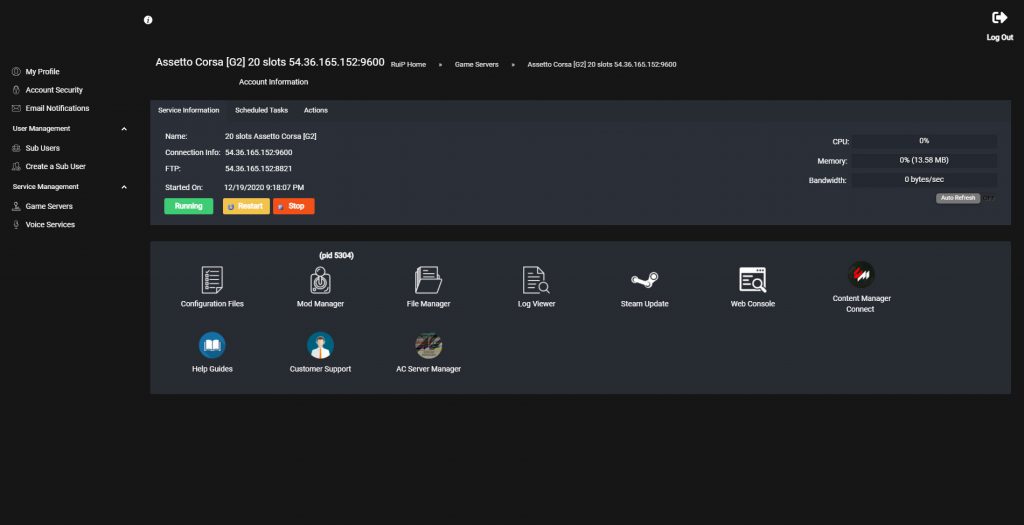This screenshot has height=525, width=1024.
Task: Click the Sub Users sidebar label
Action: pyautogui.click(x=42, y=148)
